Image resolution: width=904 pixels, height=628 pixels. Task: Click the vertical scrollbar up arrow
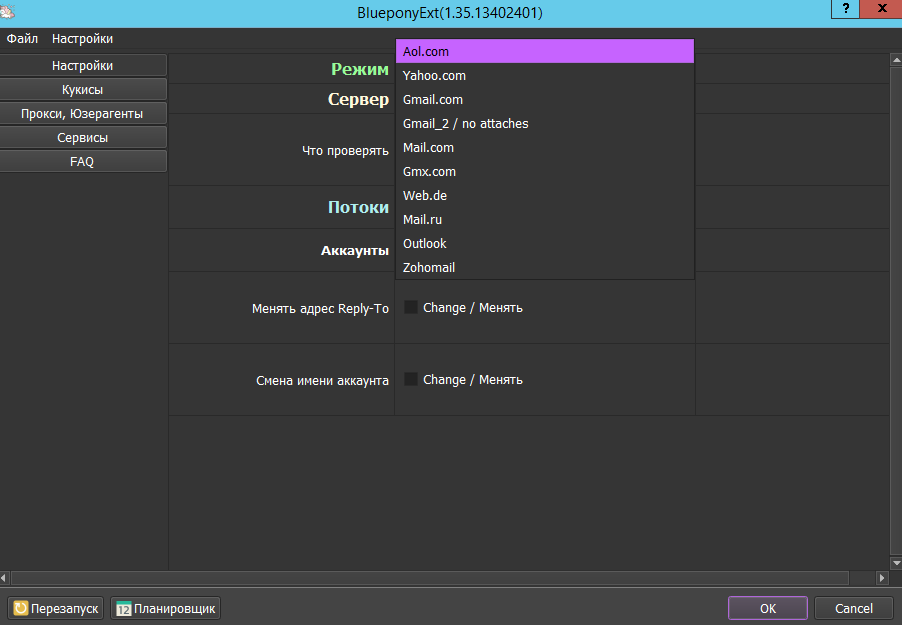point(897,59)
